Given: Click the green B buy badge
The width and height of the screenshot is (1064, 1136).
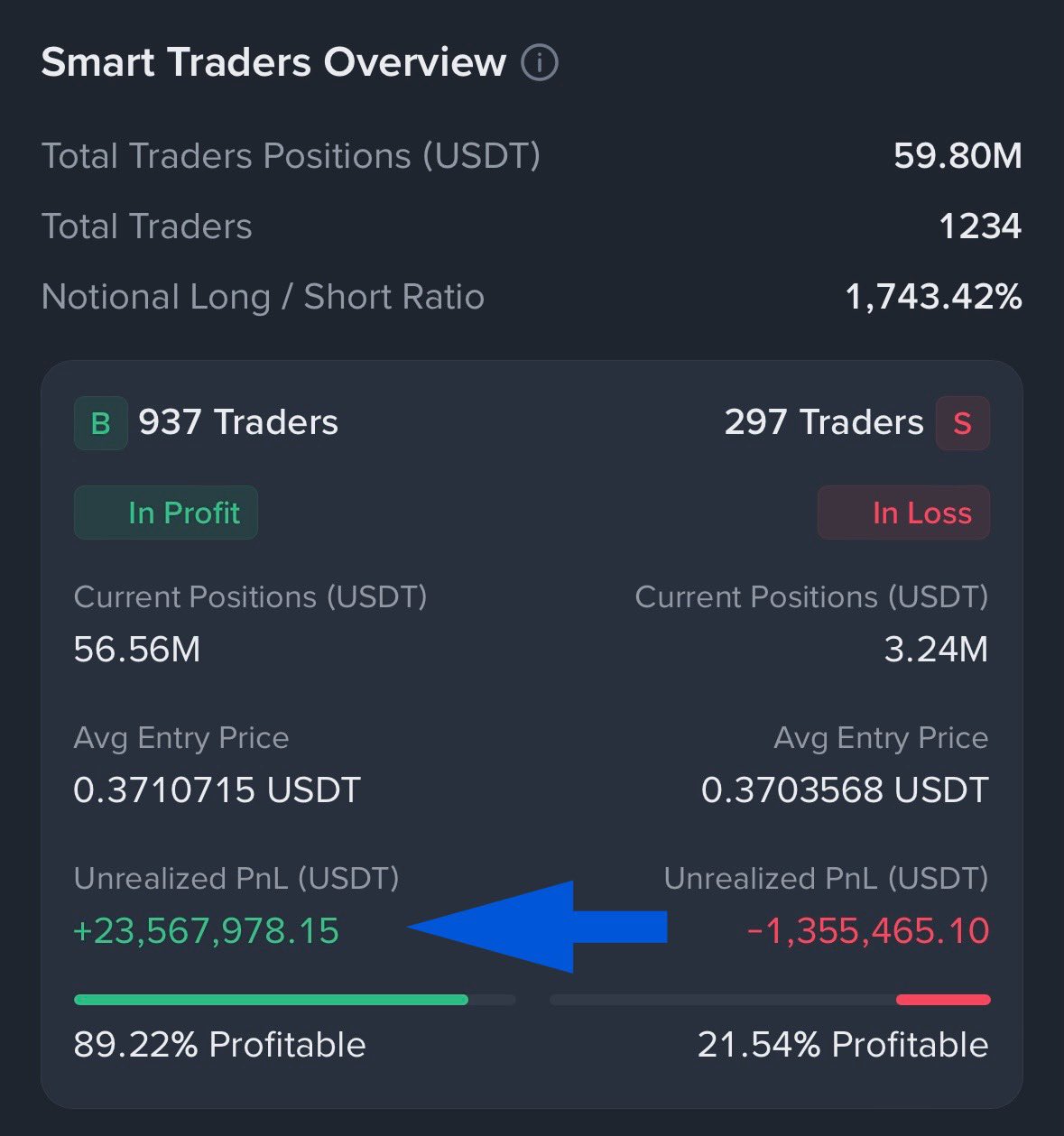Looking at the screenshot, I should pyautogui.click(x=100, y=423).
